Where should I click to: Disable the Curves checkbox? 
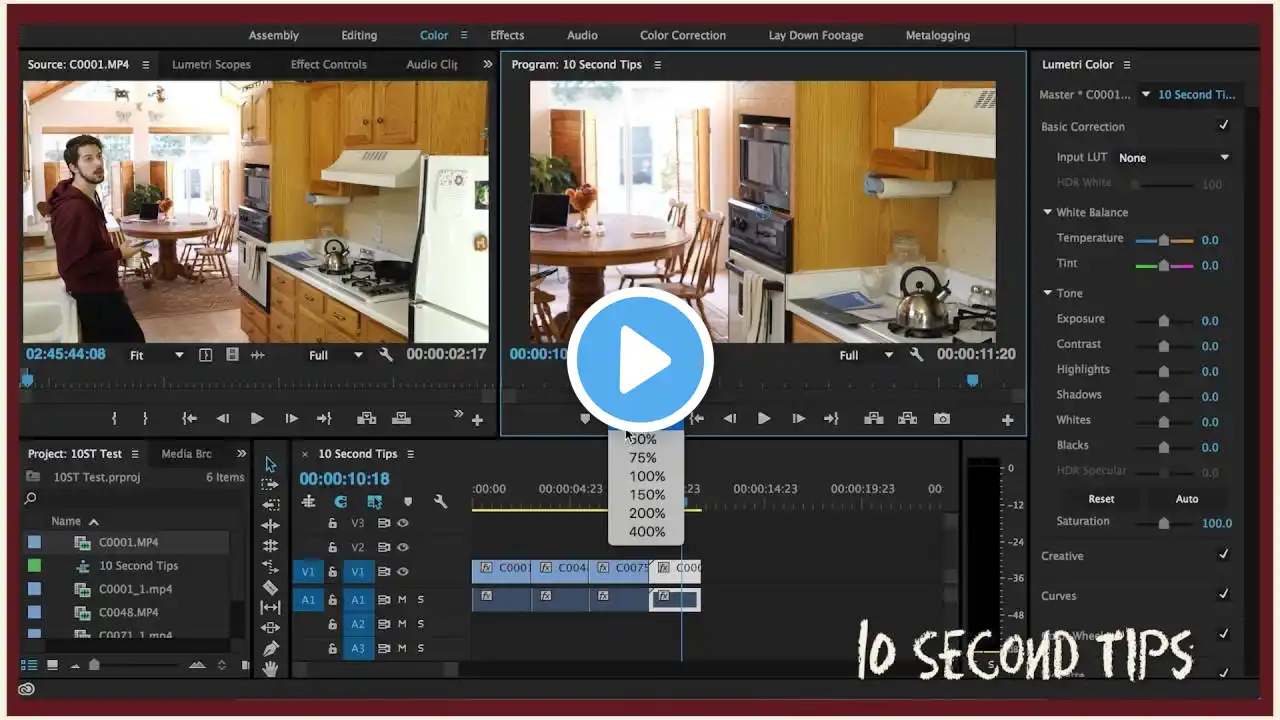[x=1223, y=595]
